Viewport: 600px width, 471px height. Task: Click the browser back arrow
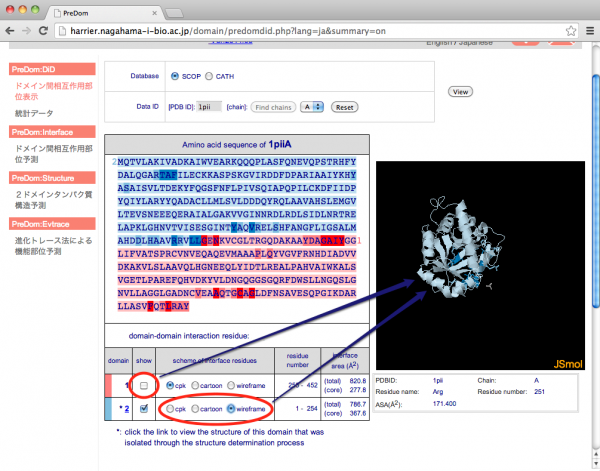[x=11, y=33]
